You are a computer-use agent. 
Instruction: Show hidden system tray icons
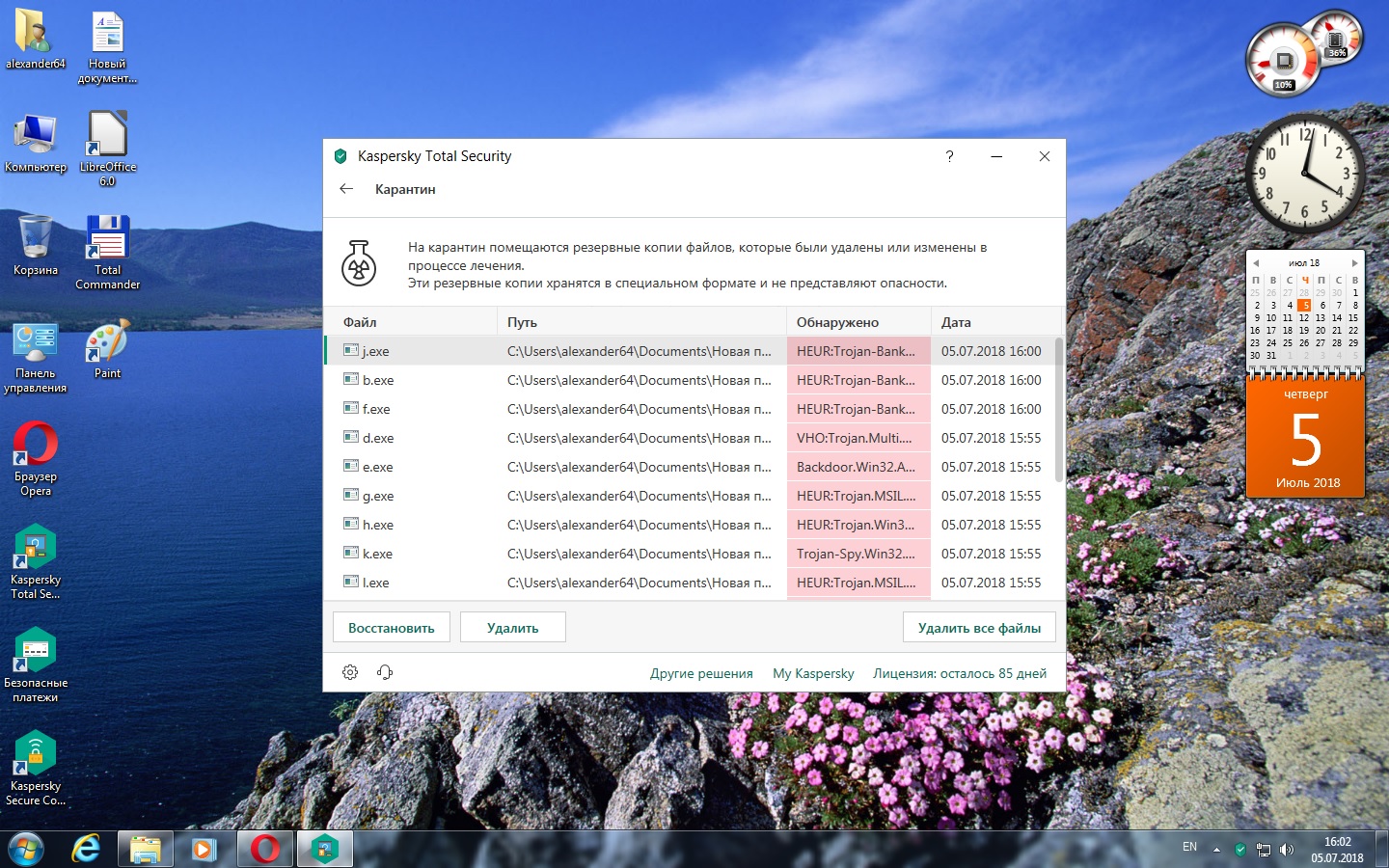point(1216,850)
